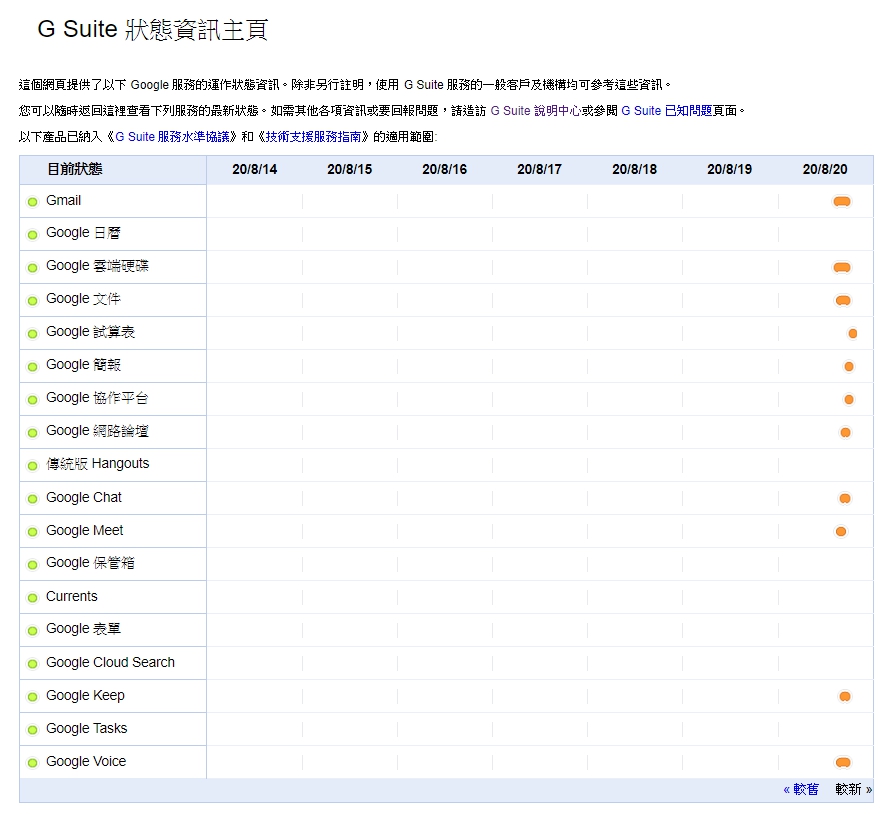Open Google Chat incident orange dot
The width and height of the screenshot is (894, 821).
845,498
